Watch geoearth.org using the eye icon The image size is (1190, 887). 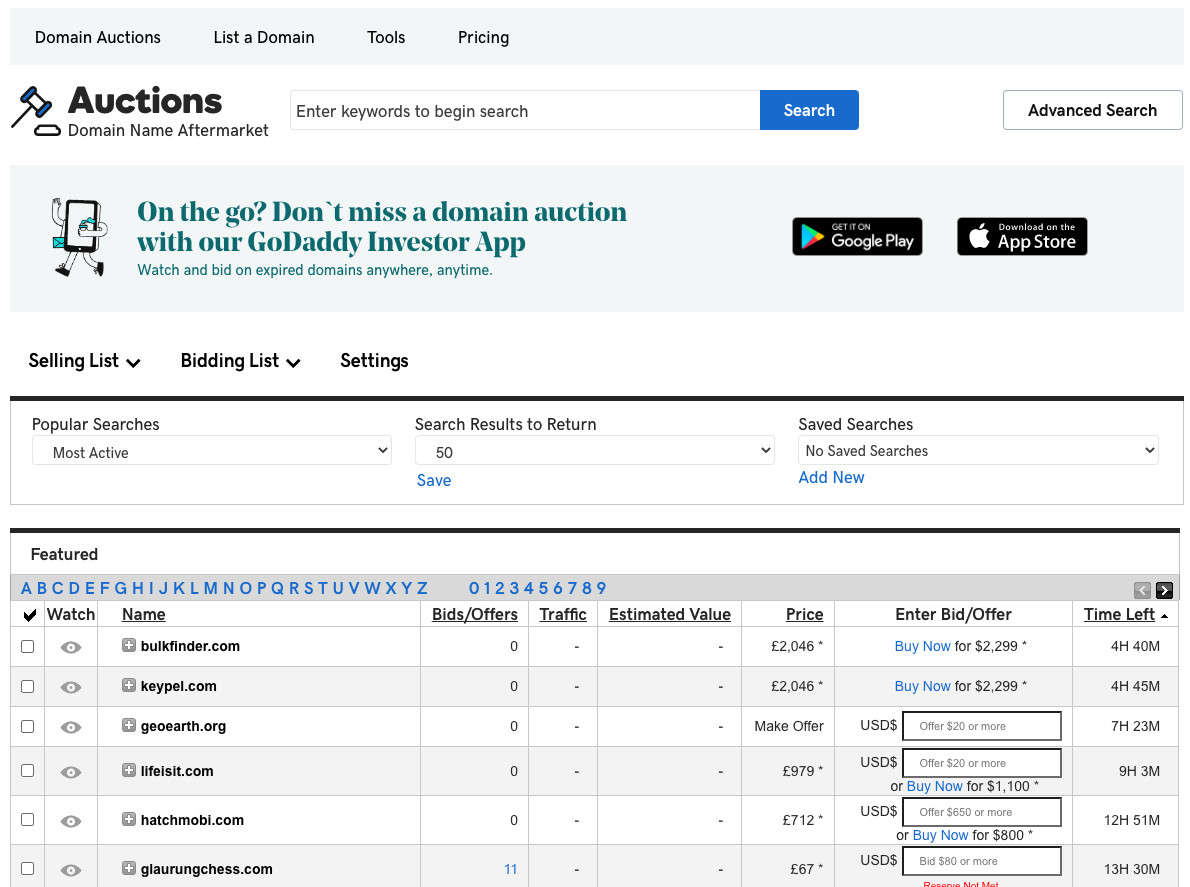[x=71, y=727]
